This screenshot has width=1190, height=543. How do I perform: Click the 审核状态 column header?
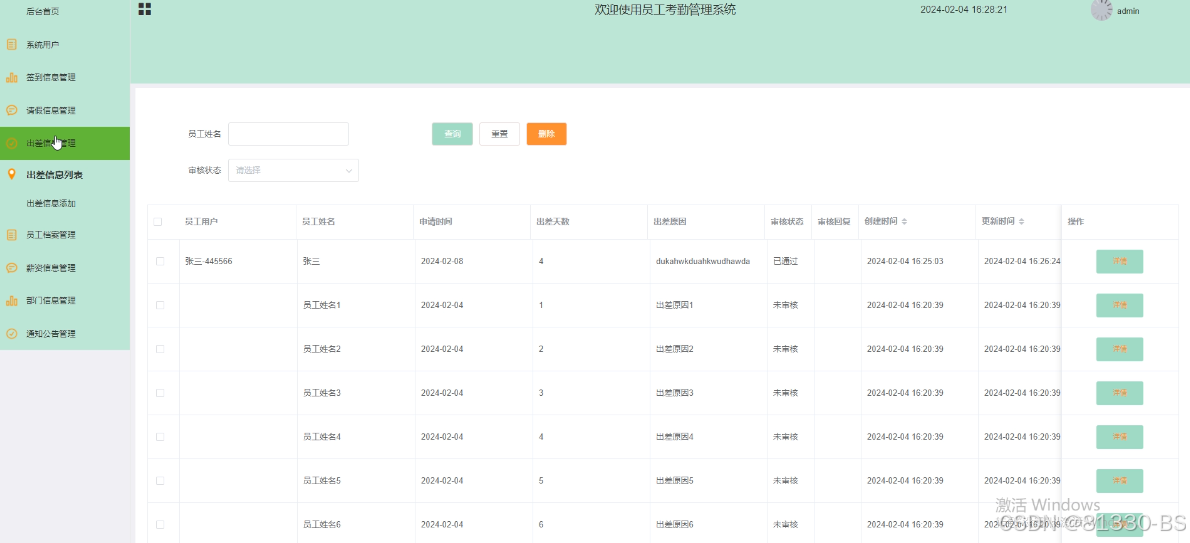coord(787,222)
